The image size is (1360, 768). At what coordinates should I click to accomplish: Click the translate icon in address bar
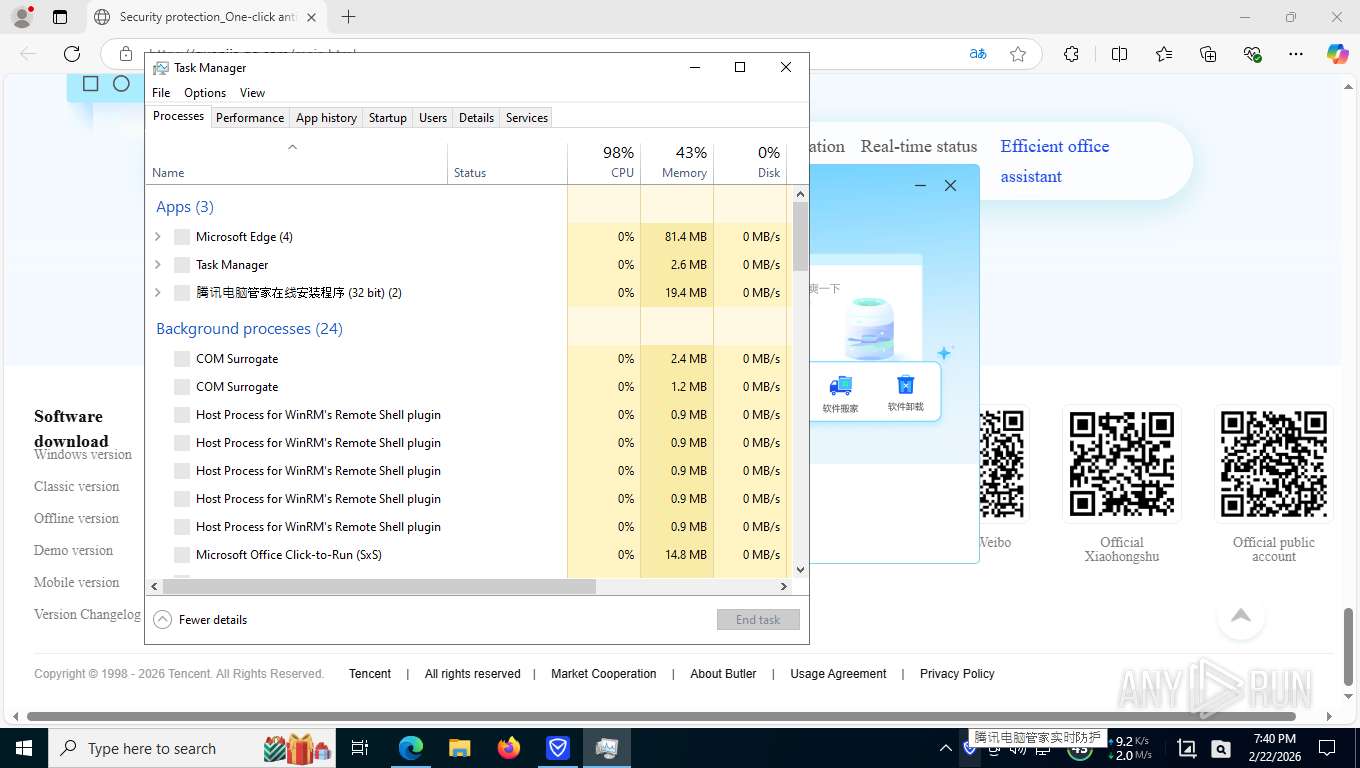click(978, 54)
